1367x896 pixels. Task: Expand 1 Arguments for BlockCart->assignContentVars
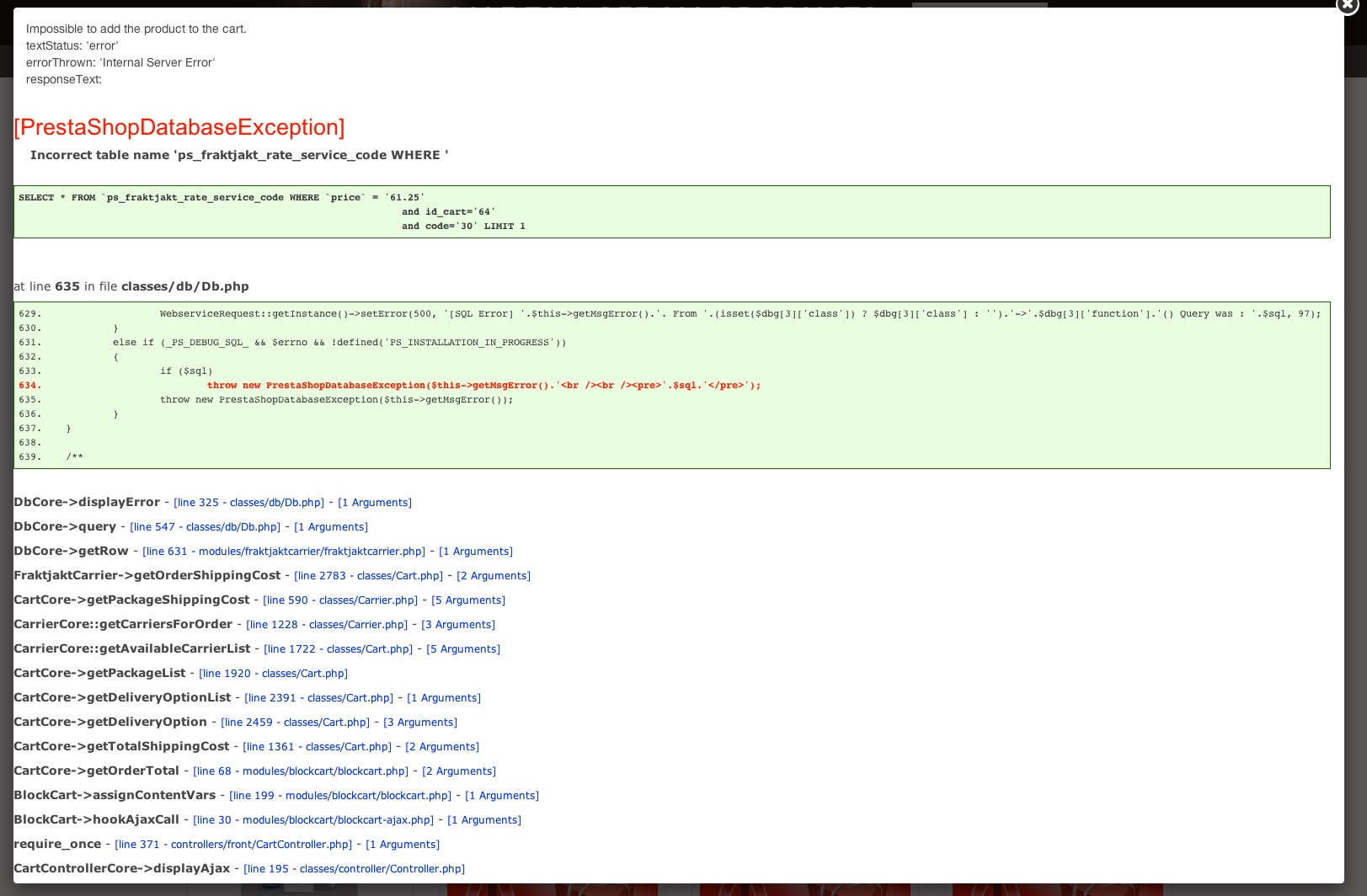502,796
